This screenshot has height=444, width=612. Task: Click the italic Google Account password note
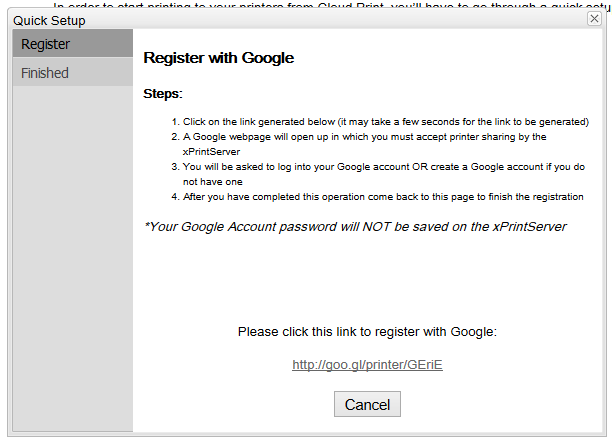coord(355,226)
